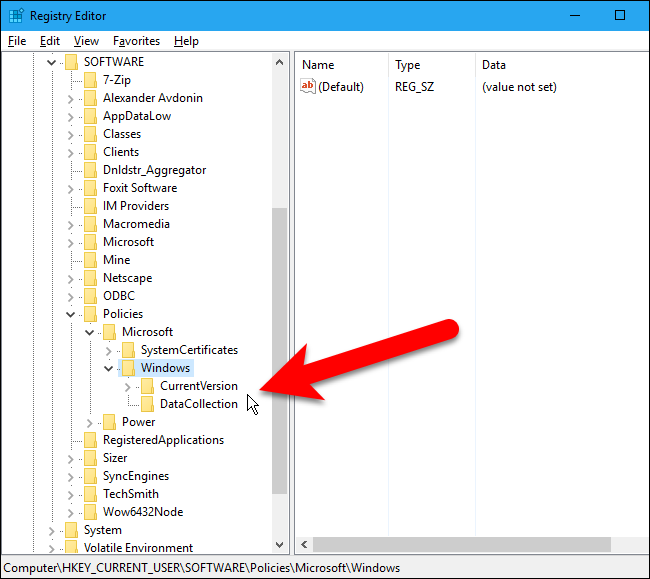Click the registry path in status bar
Screen dimensions: 650x579
[201, 567]
